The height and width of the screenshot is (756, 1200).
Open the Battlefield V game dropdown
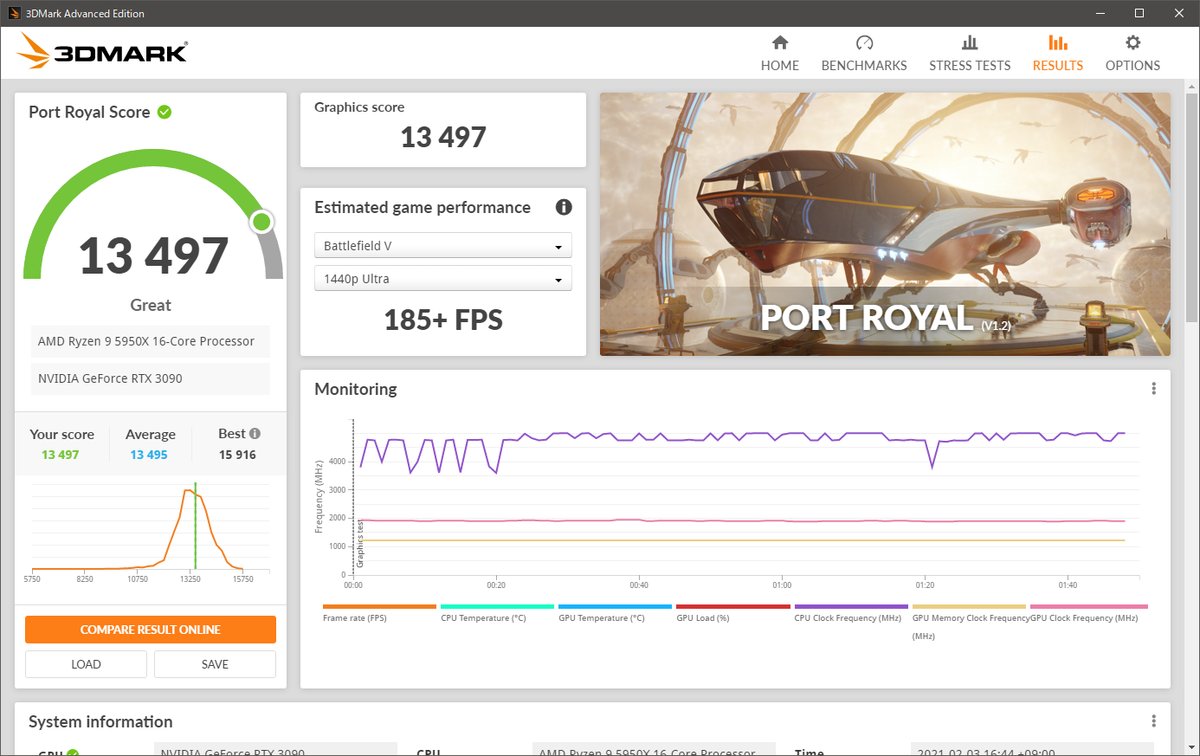(443, 245)
